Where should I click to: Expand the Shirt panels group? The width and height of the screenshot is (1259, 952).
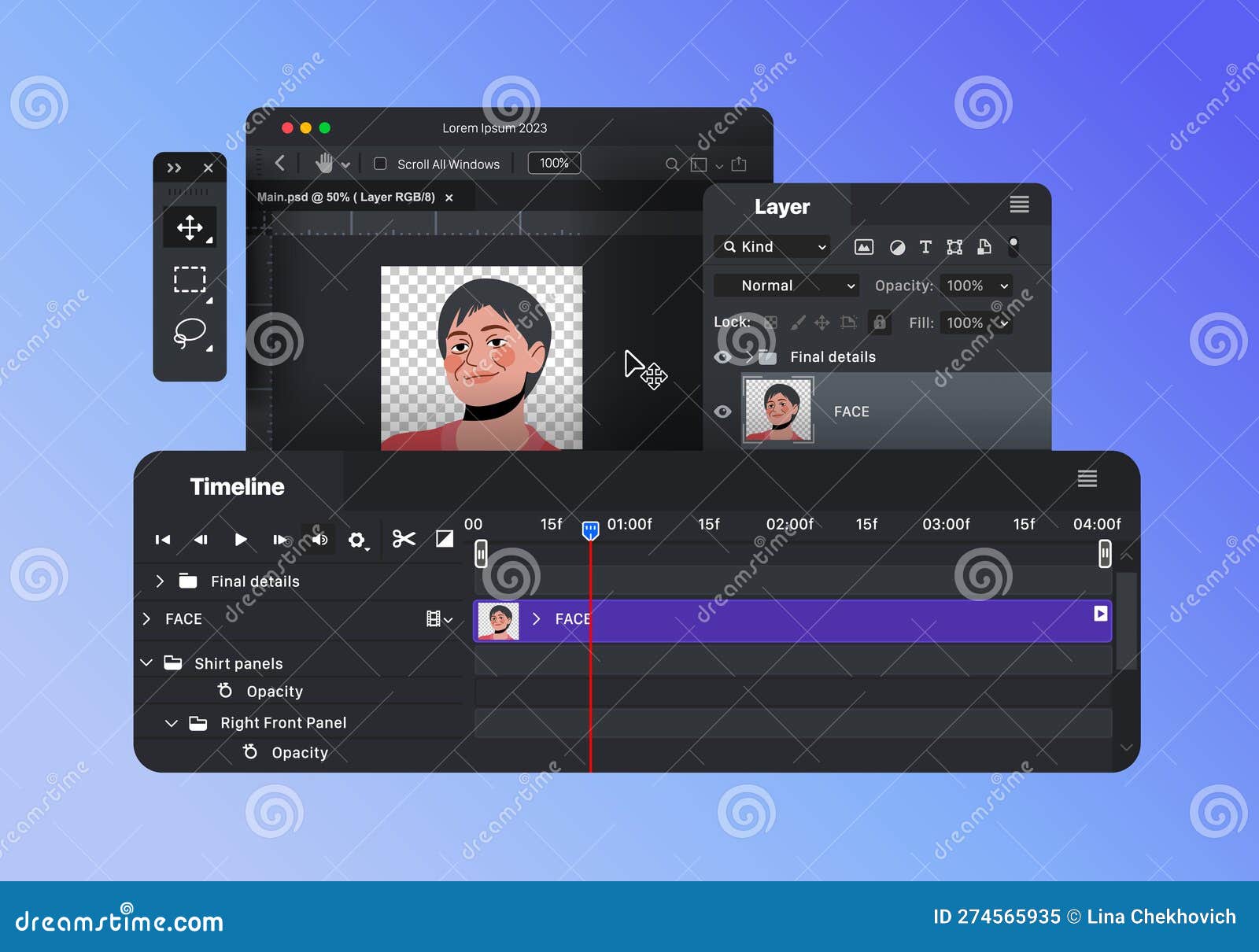point(146,662)
